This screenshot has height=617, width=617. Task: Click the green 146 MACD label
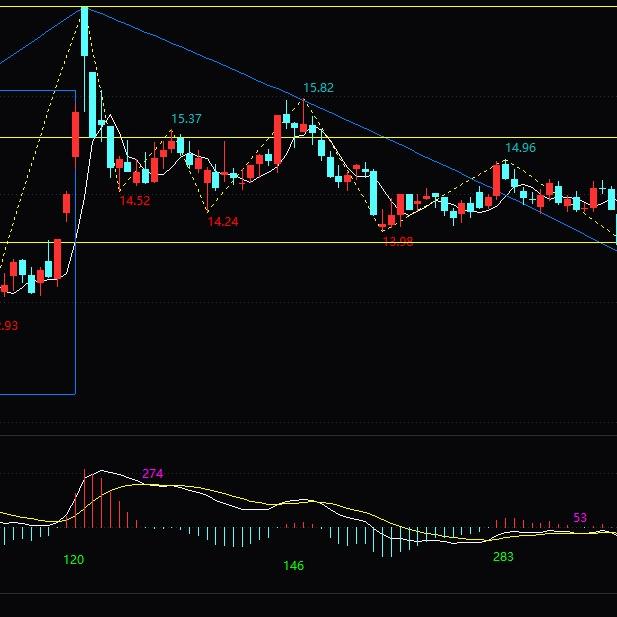click(294, 566)
